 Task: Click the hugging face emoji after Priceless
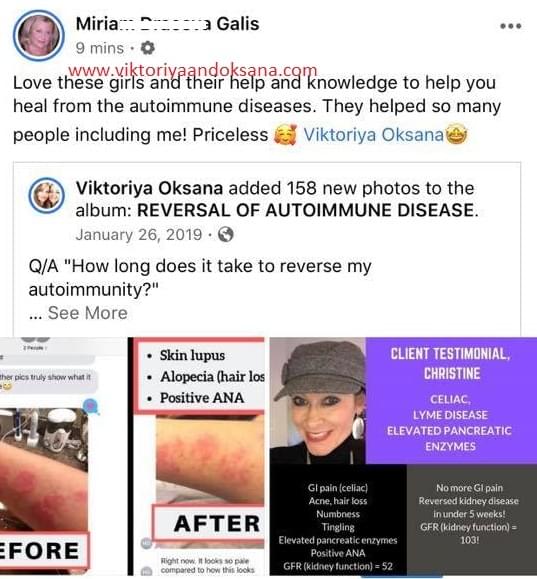click(285, 134)
